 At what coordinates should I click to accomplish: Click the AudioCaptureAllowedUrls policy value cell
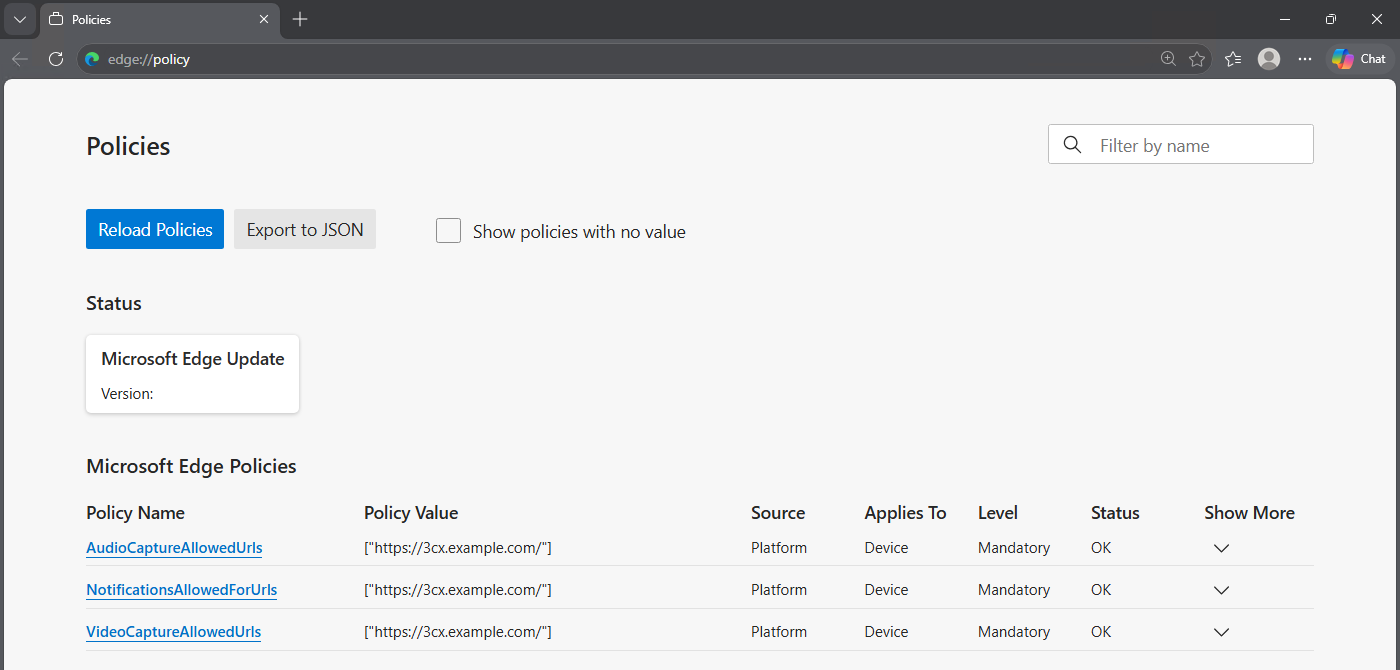pyautogui.click(x=458, y=548)
